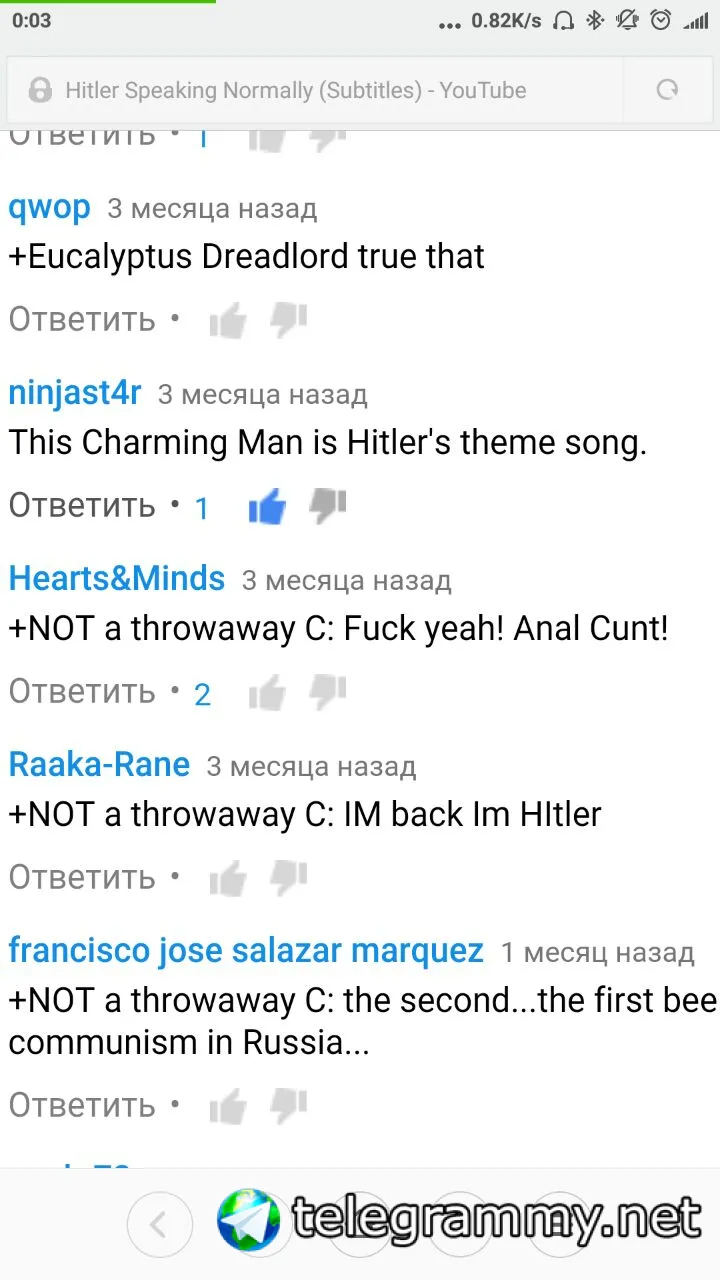The image size is (720, 1280).
Task: Tap the lock icon in address bar
Action: tap(40, 90)
